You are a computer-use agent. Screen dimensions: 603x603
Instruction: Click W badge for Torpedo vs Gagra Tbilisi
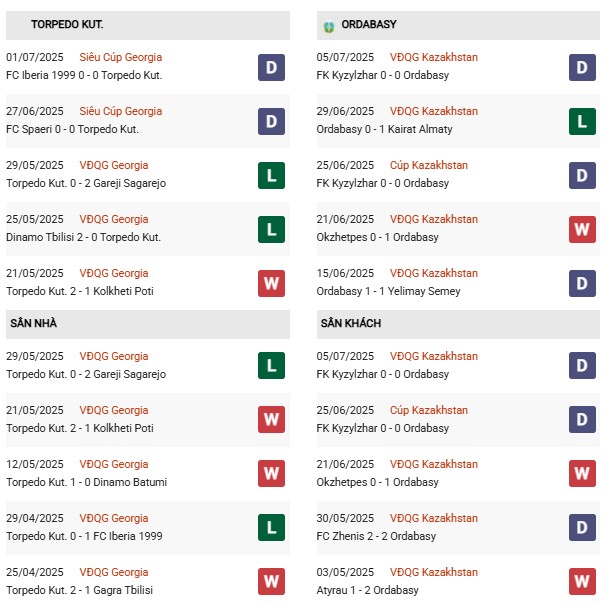[x=270, y=581]
